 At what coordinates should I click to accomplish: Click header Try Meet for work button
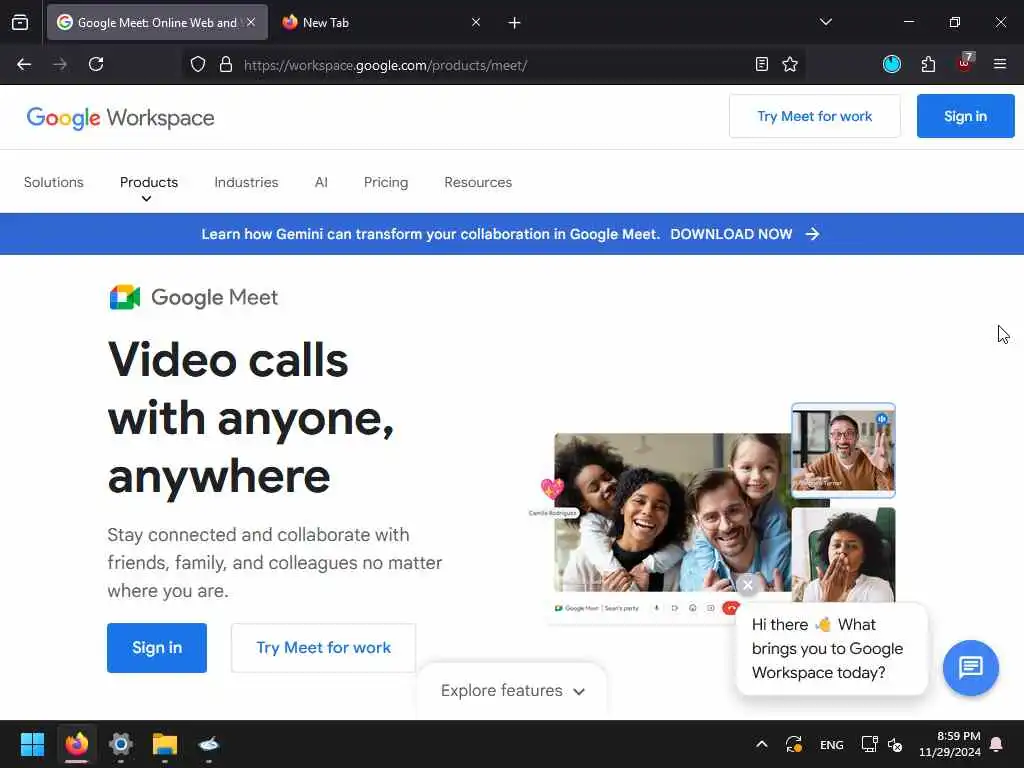point(814,116)
